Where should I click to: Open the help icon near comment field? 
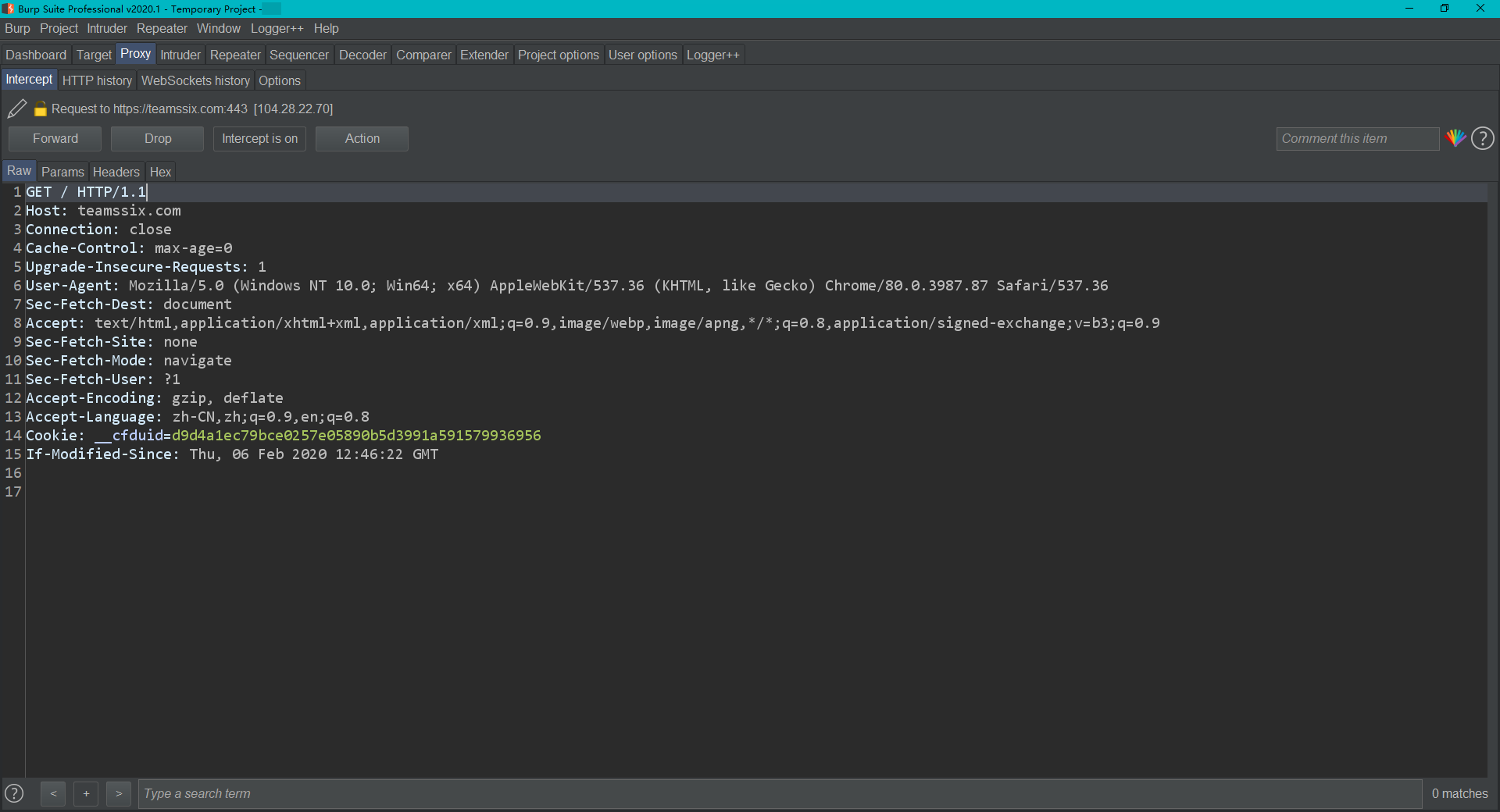pos(1482,138)
